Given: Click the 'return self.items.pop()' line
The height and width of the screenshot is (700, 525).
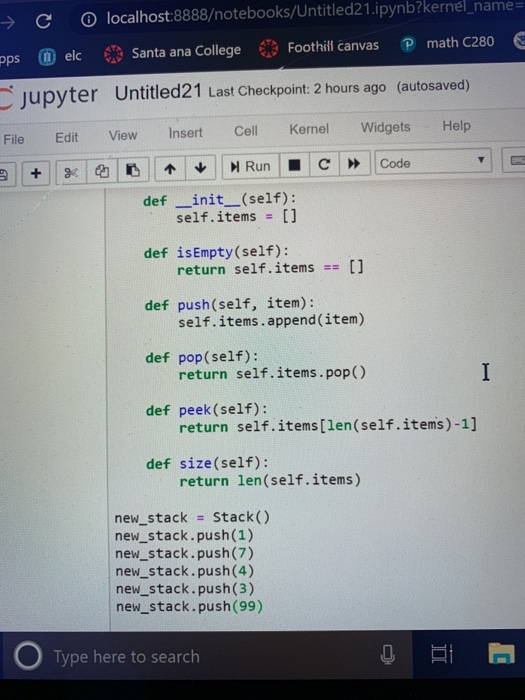Looking at the screenshot, I should coord(272,373).
